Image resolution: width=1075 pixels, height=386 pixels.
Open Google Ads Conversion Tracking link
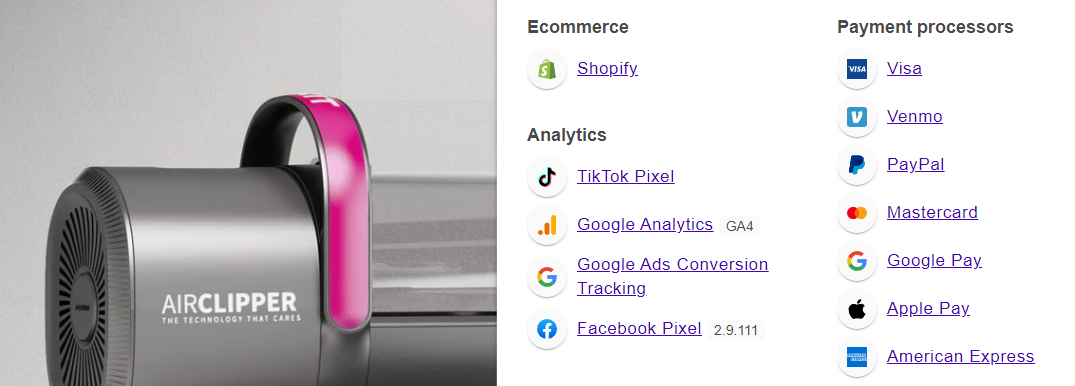673,276
